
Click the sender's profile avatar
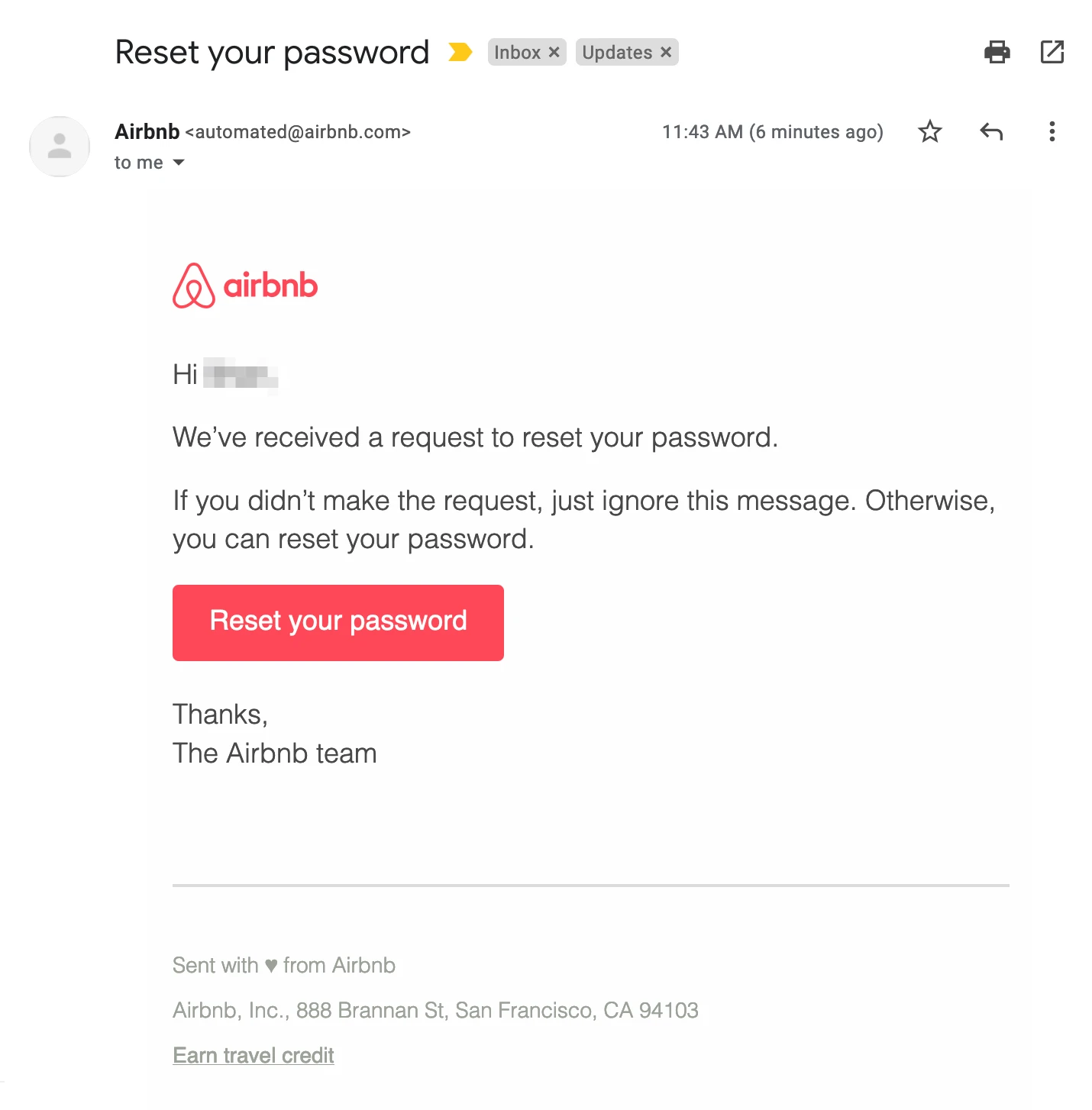(60, 147)
